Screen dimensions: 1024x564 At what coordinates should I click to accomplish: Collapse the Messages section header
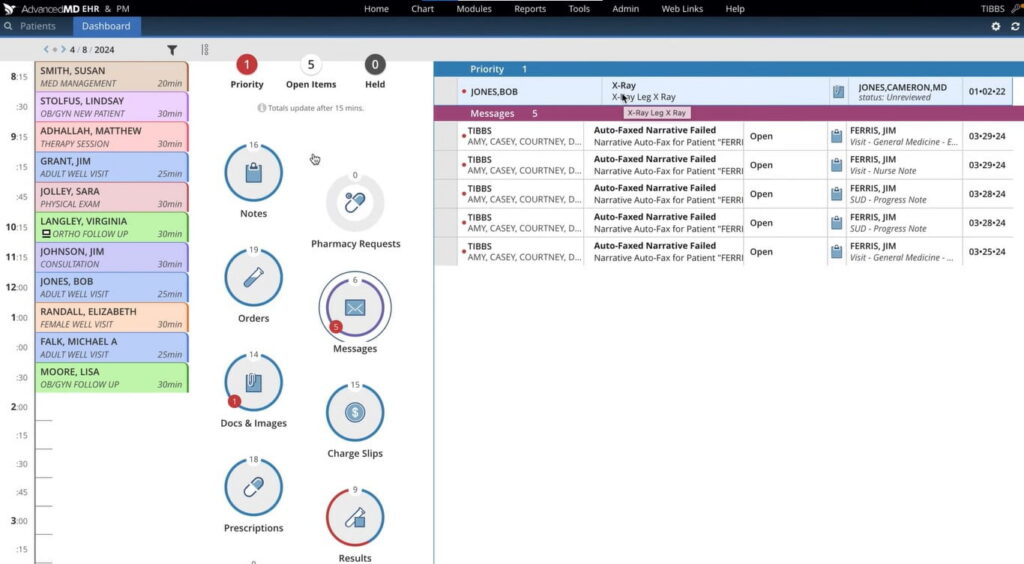click(x=728, y=113)
